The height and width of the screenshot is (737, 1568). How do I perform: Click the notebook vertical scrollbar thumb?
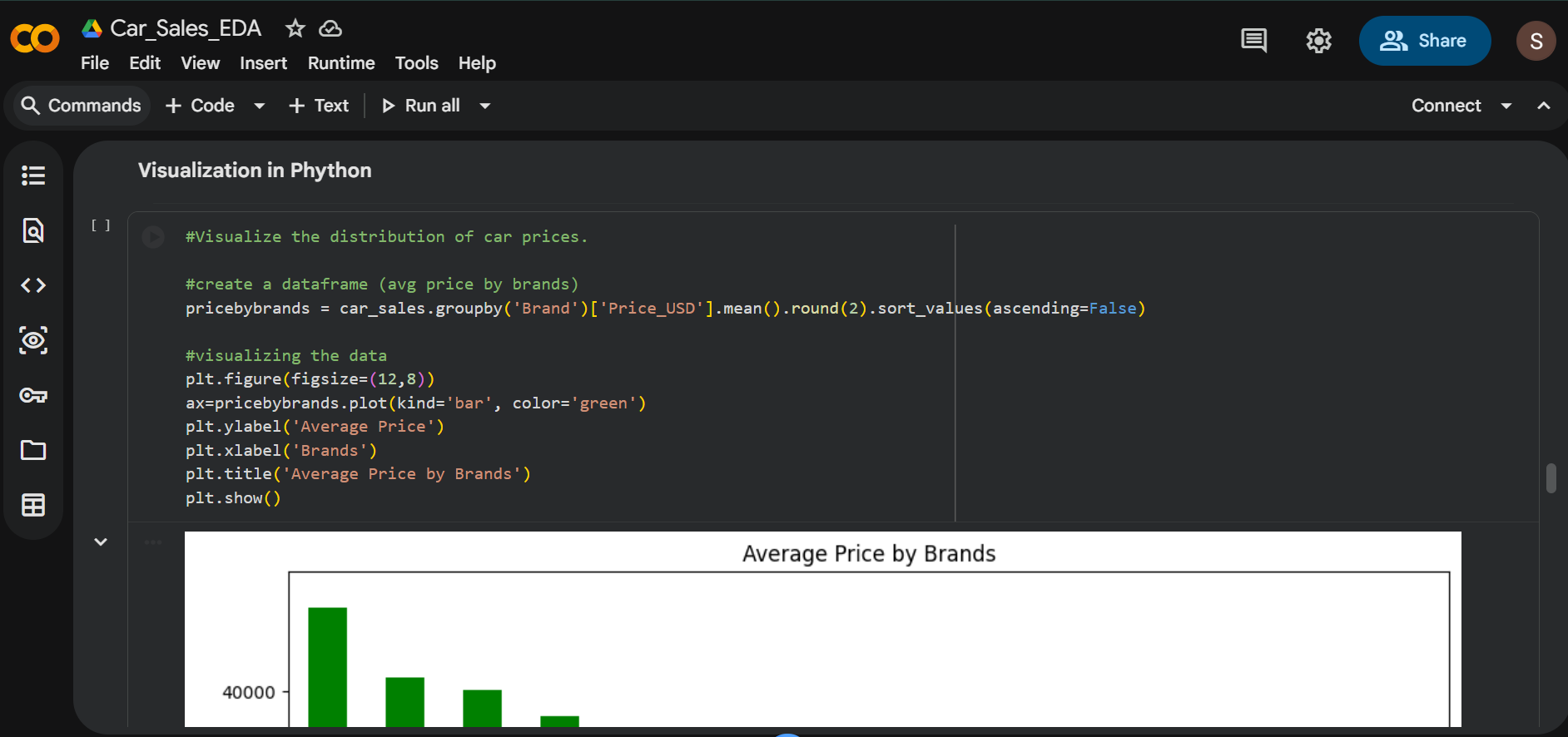1551,478
